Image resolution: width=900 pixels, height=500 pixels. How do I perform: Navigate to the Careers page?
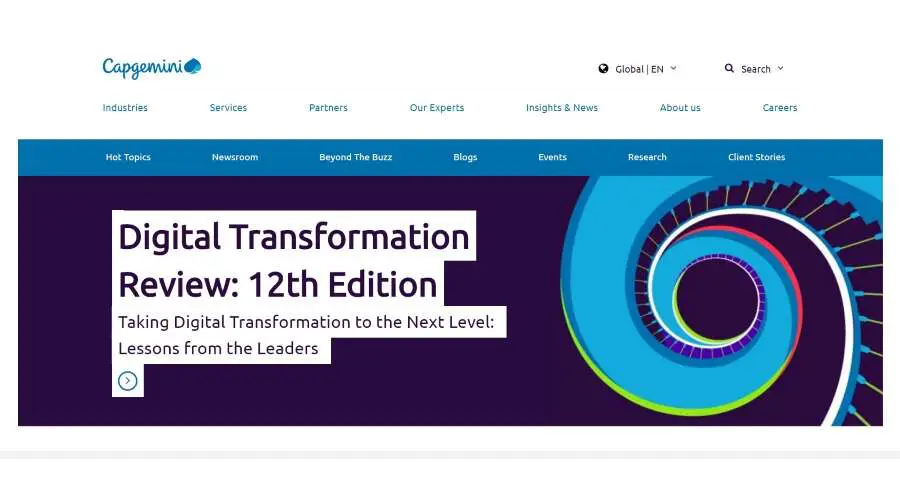point(780,108)
